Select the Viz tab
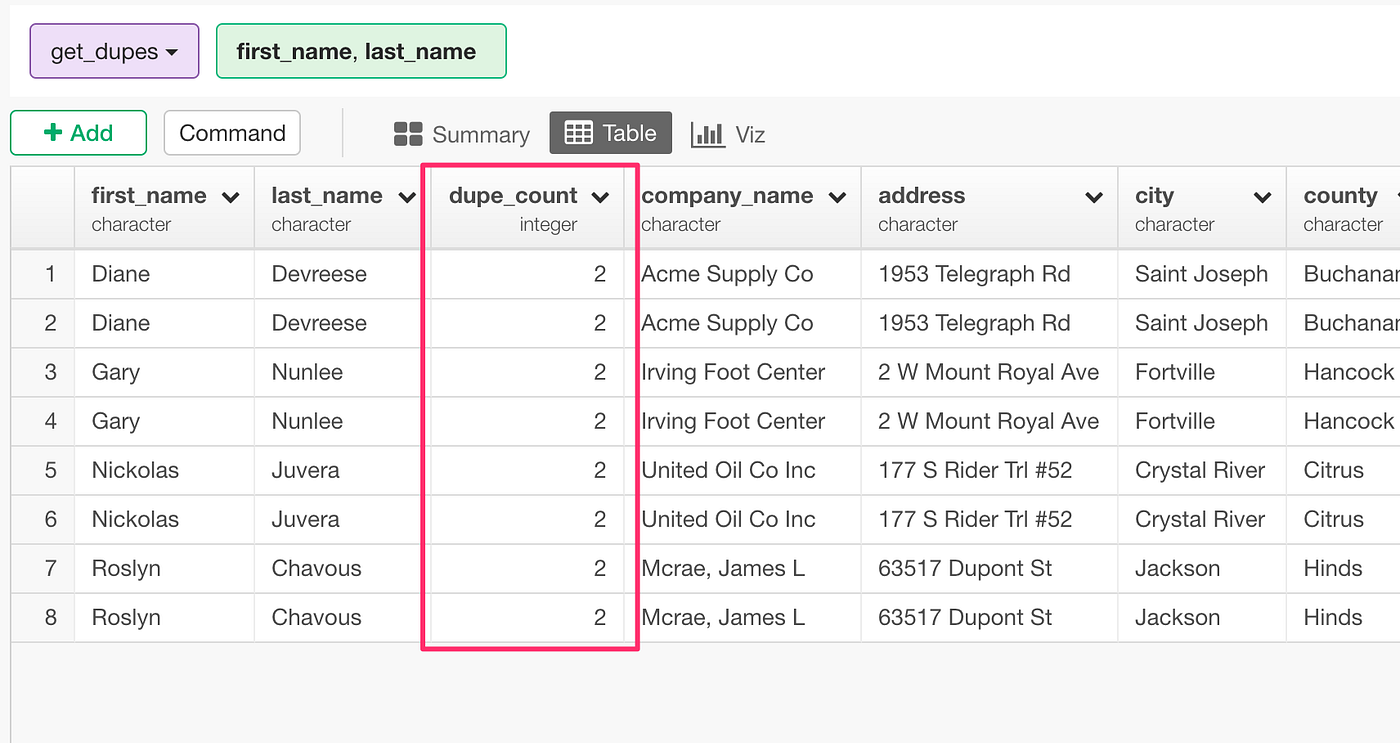 click(x=749, y=133)
